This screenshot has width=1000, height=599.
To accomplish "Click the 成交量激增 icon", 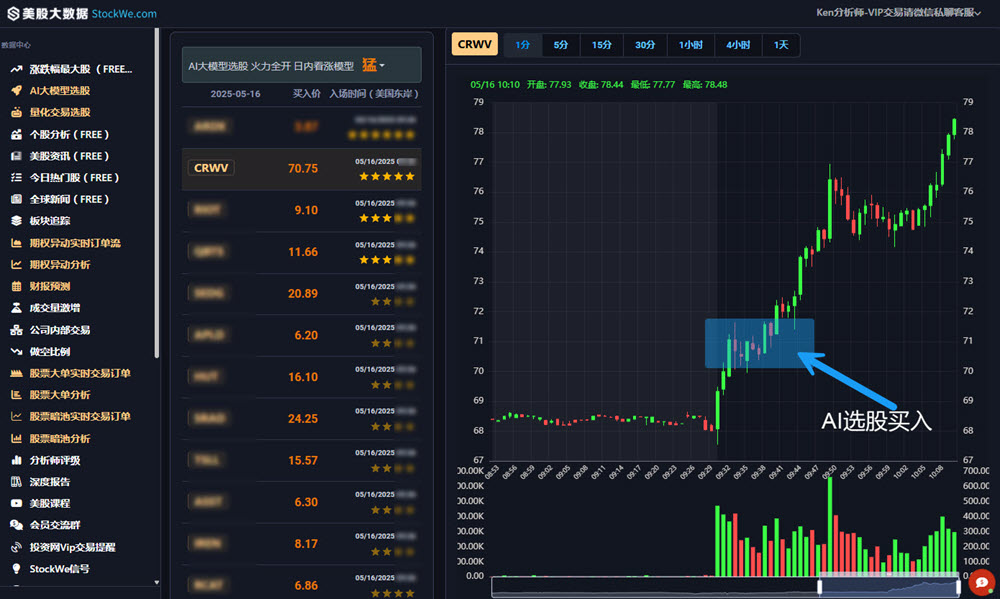I will [16, 307].
